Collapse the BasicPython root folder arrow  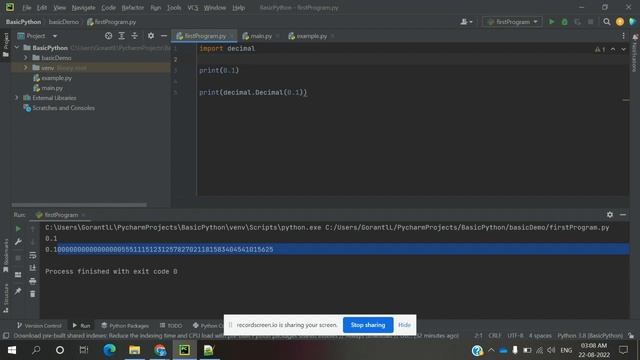(17, 48)
